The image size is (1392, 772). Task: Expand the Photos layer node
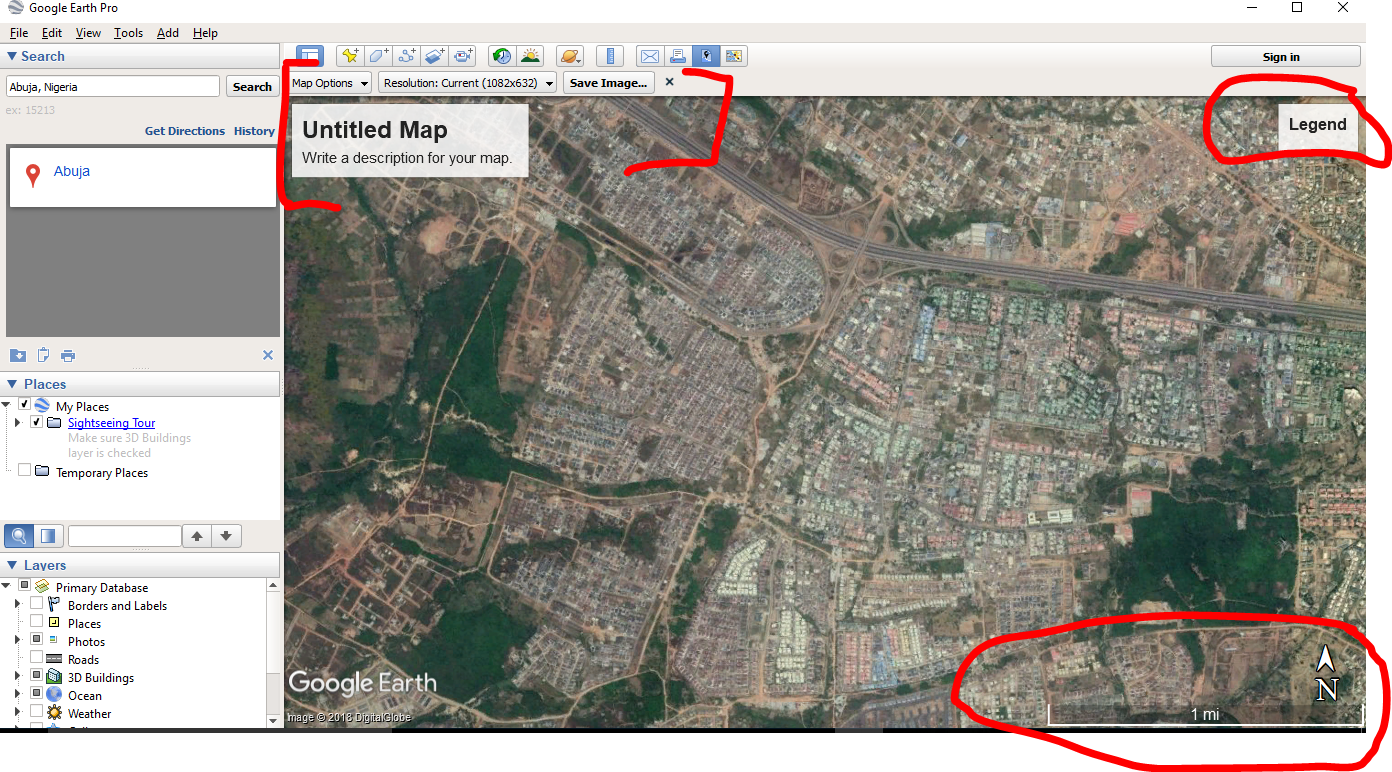pos(17,641)
